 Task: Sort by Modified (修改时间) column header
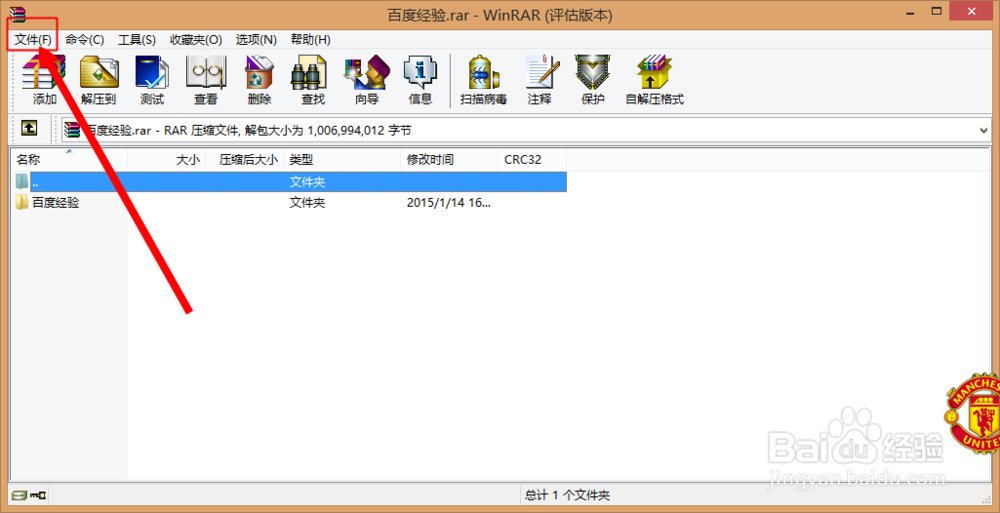(x=450, y=160)
